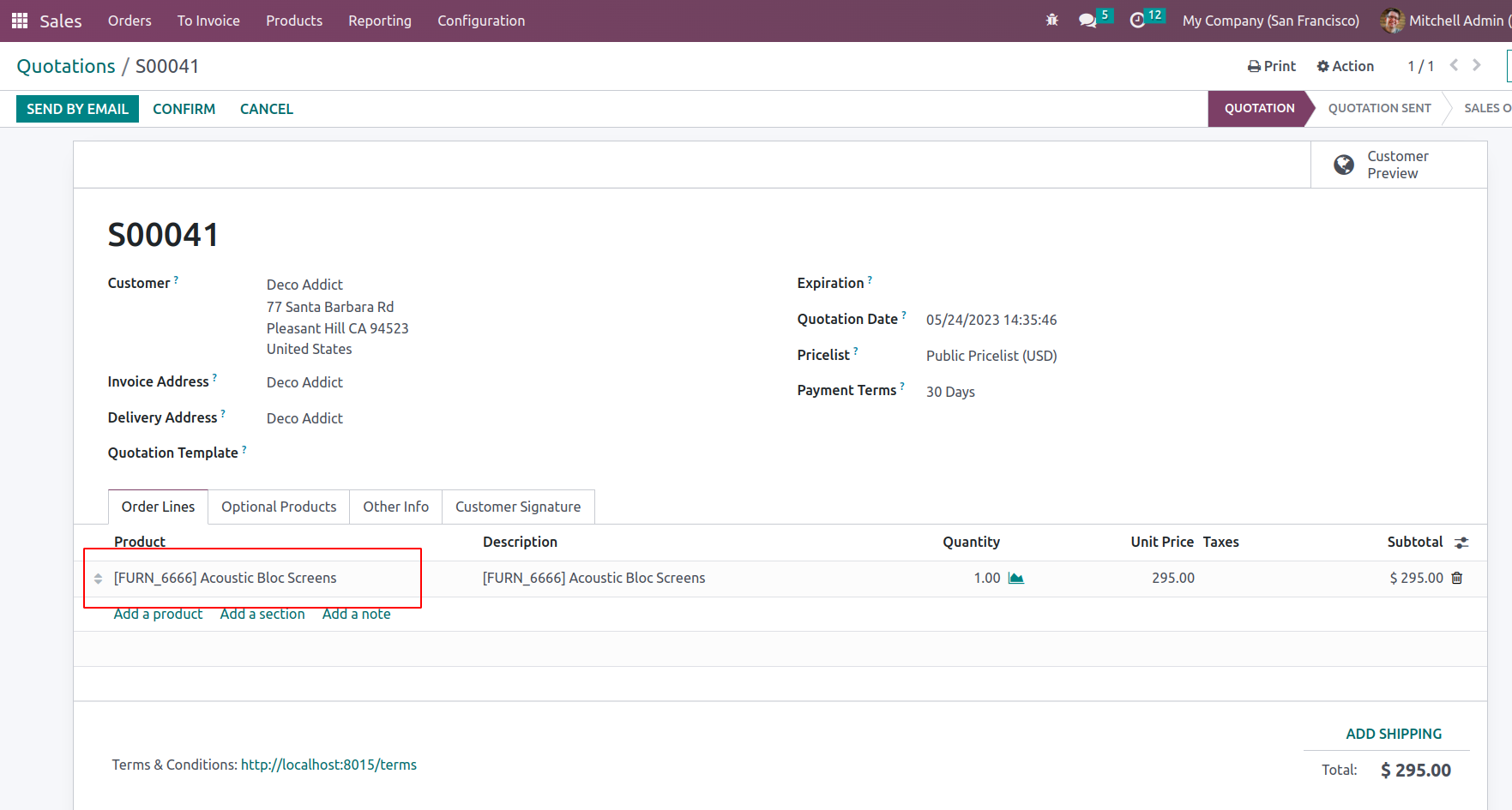
Task: Go back to Quotations breadcrumb
Action: (66, 66)
